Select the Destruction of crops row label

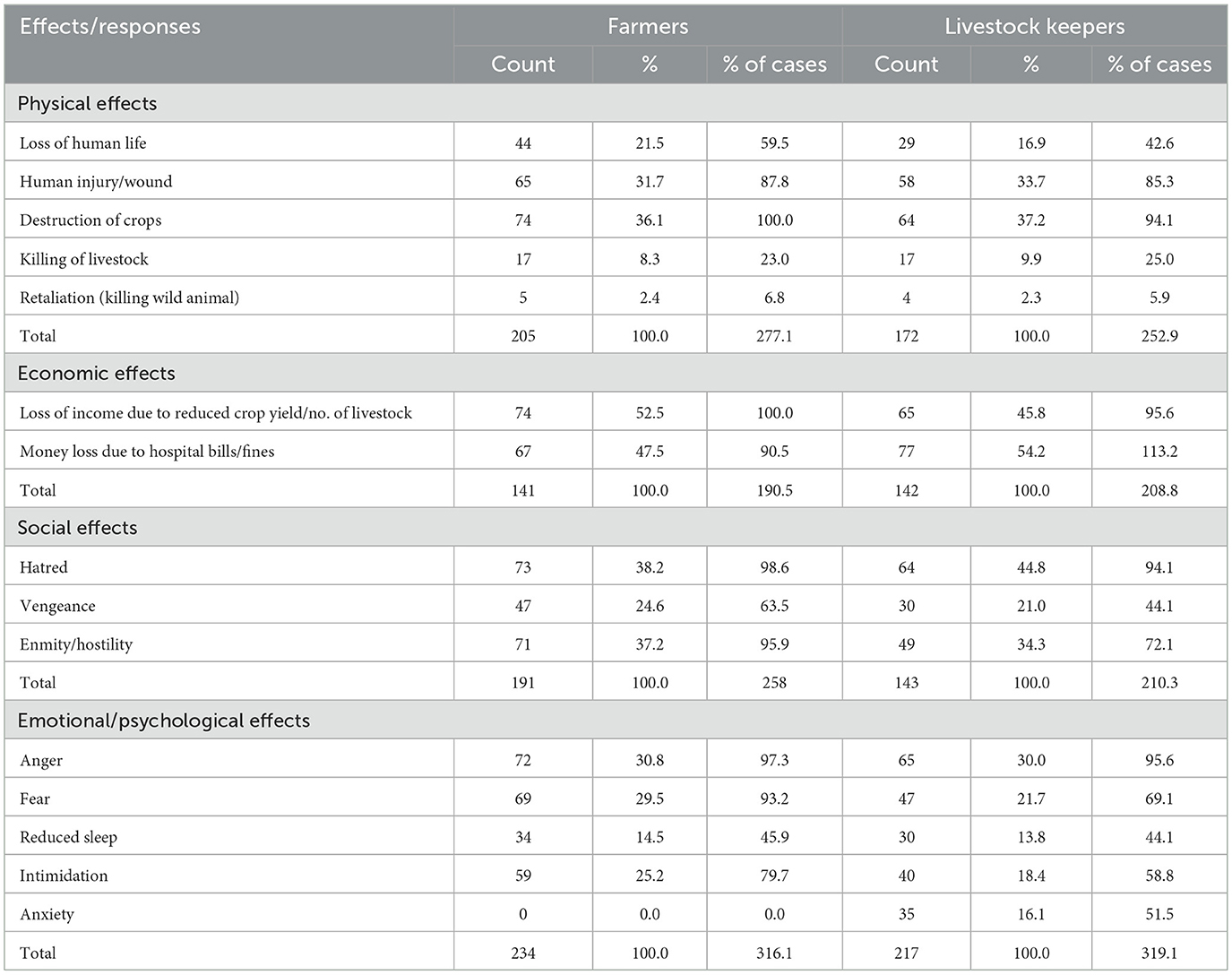tap(90, 220)
